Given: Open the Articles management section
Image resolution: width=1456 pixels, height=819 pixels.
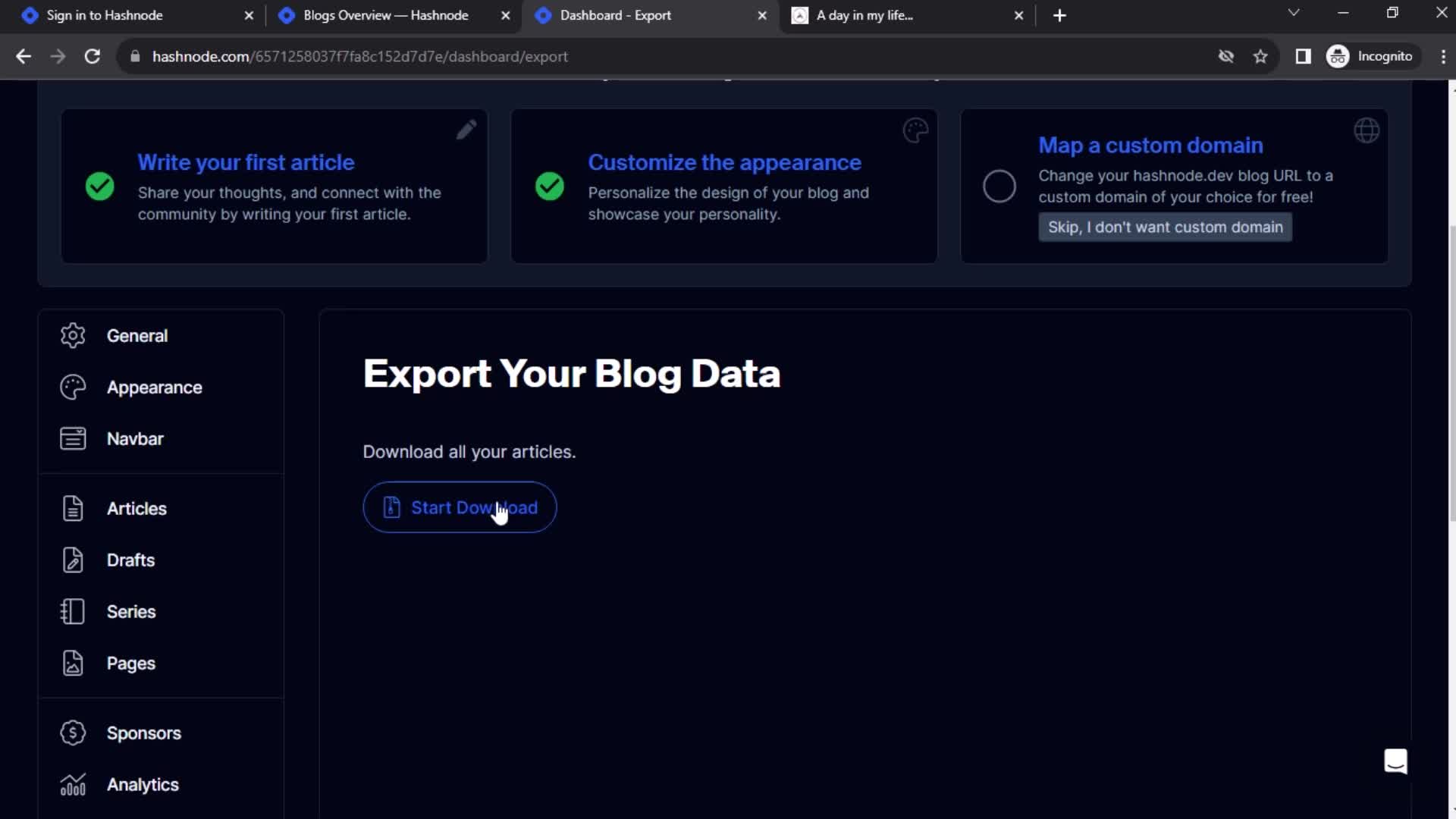Looking at the screenshot, I should [136, 508].
